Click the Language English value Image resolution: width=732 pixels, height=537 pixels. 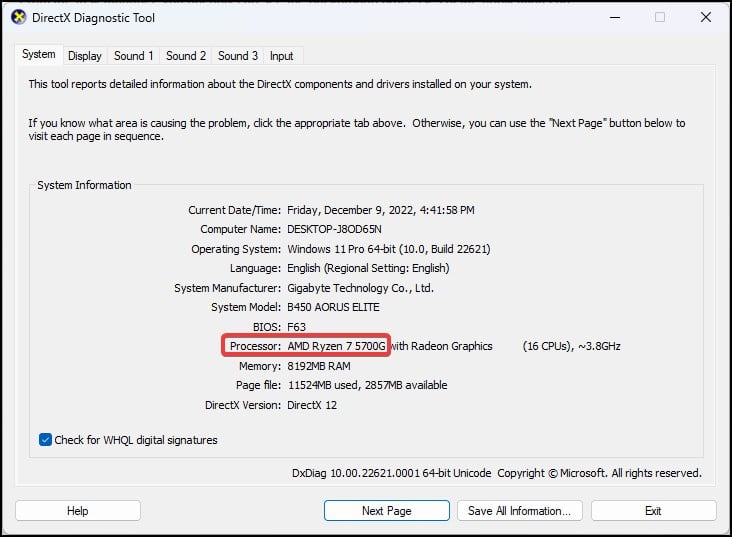368,268
